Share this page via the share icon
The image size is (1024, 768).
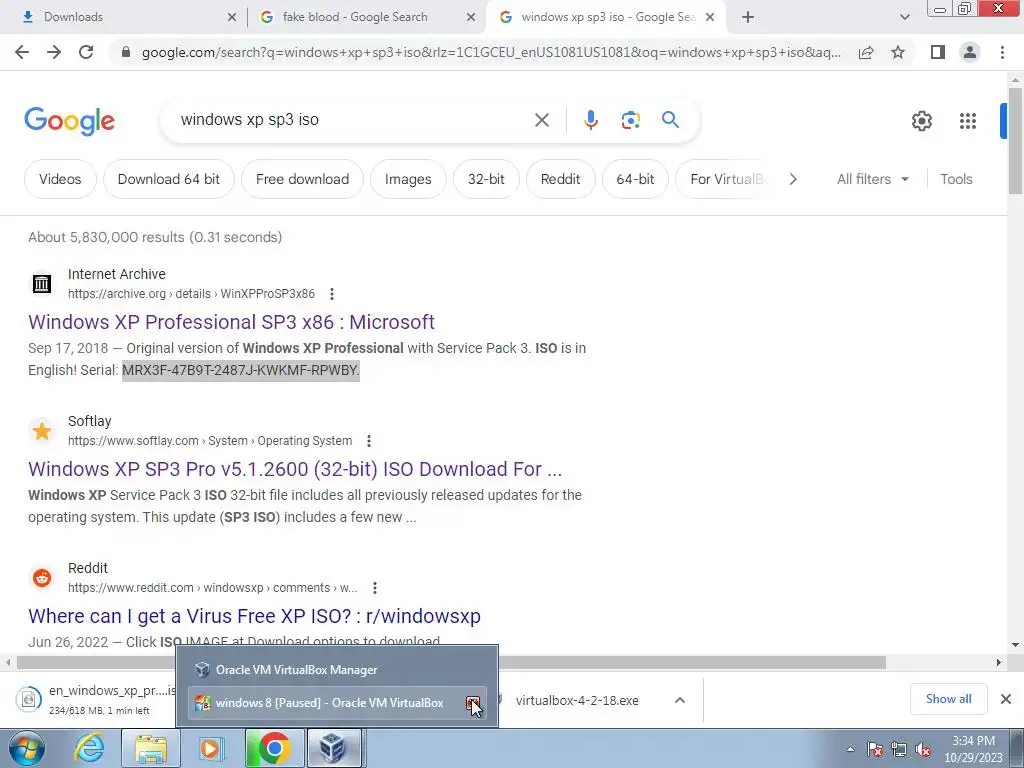866,52
